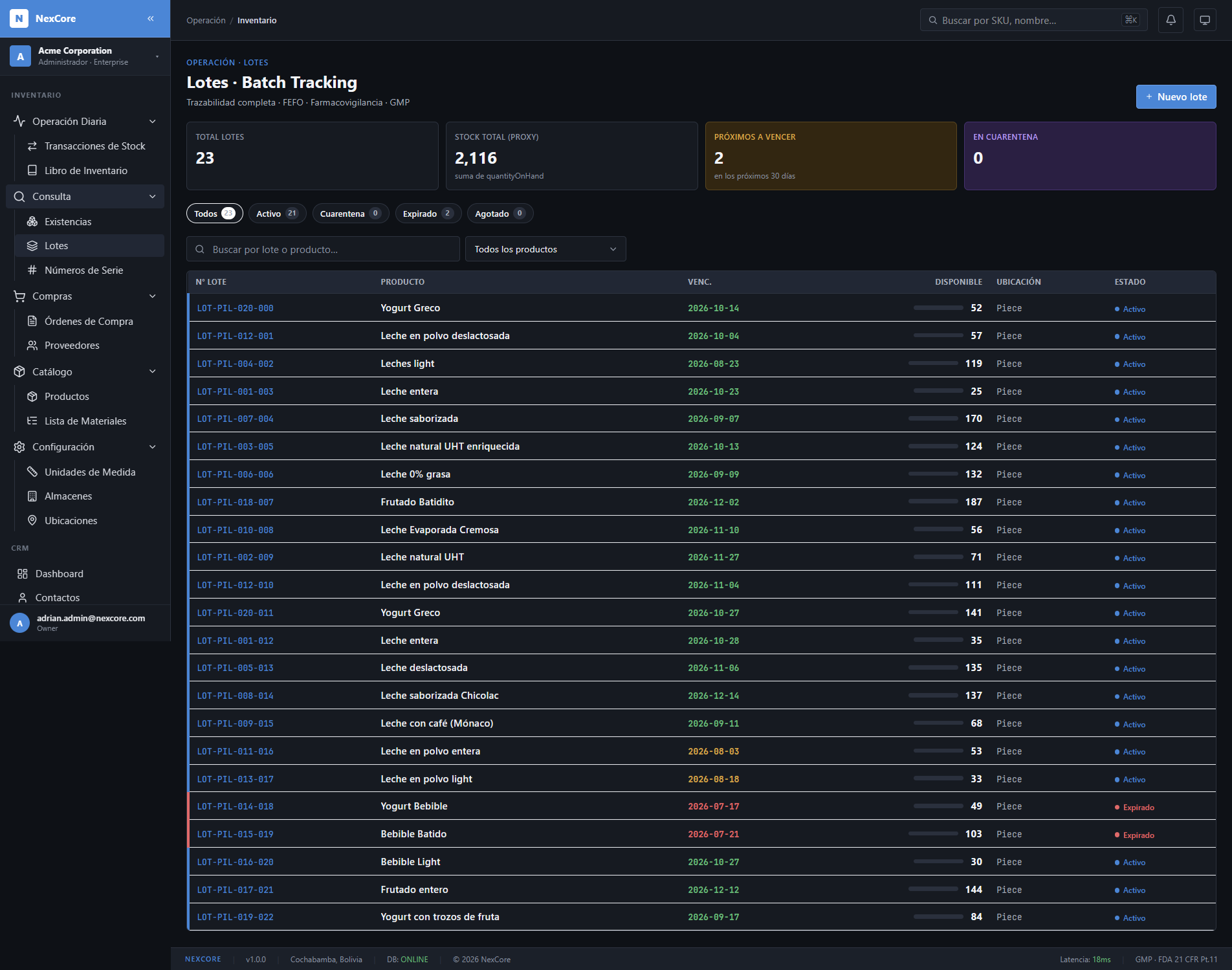The height and width of the screenshot is (970, 1232).
Task: Collapse the sidebar with the double-chevron icon
Action: [151, 19]
